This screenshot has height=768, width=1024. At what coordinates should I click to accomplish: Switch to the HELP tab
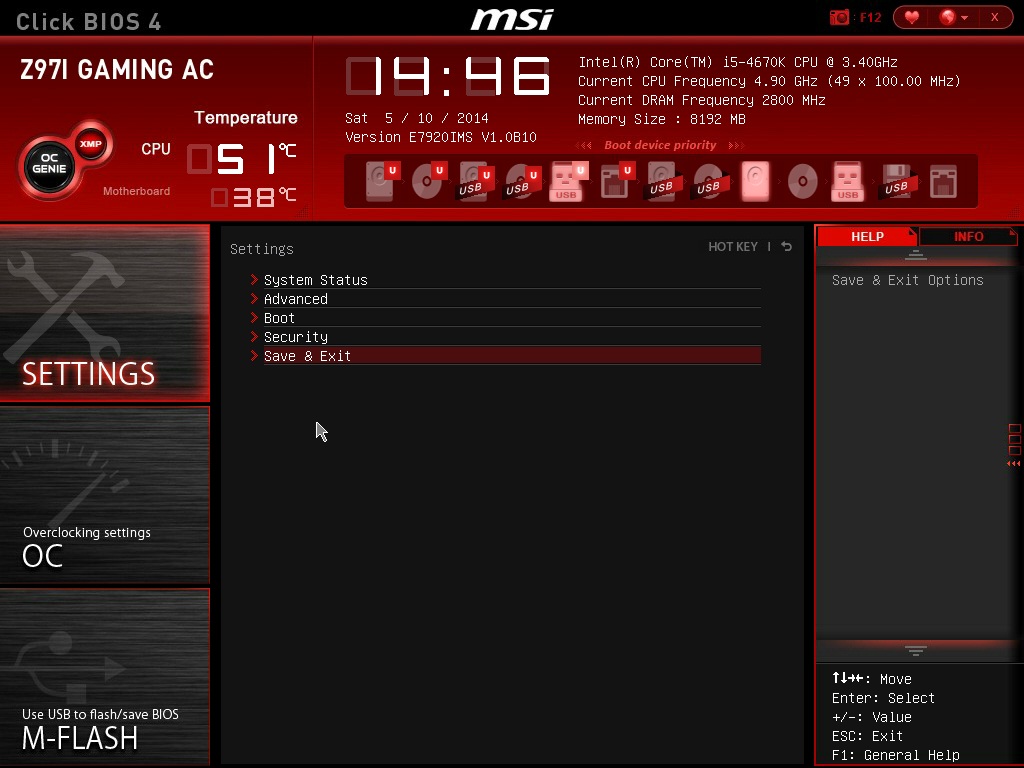[867, 236]
